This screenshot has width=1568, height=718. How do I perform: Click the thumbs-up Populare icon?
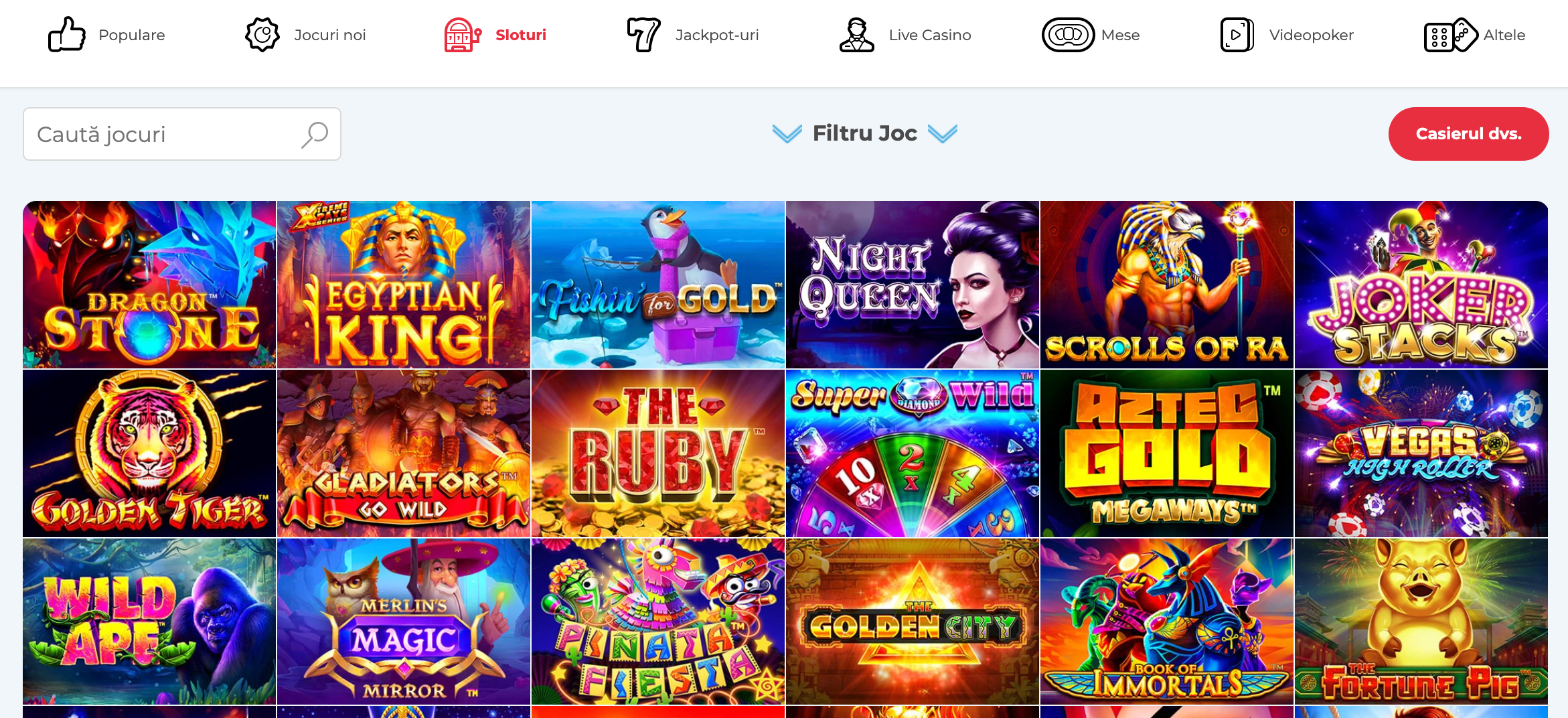coord(67,35)
